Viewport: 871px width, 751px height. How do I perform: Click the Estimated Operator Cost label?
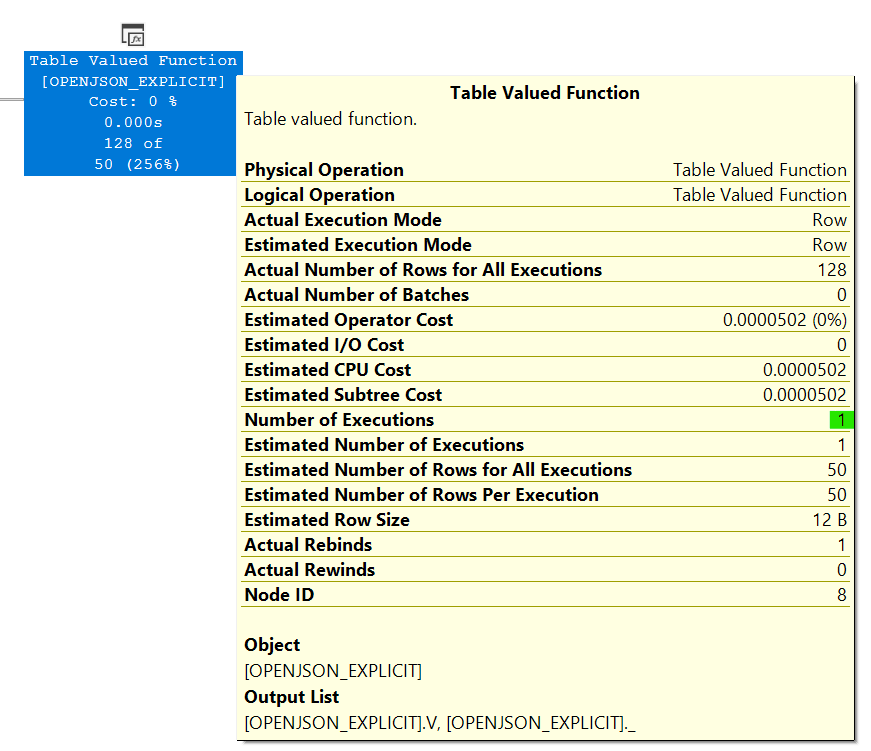(x=348, y=320)
